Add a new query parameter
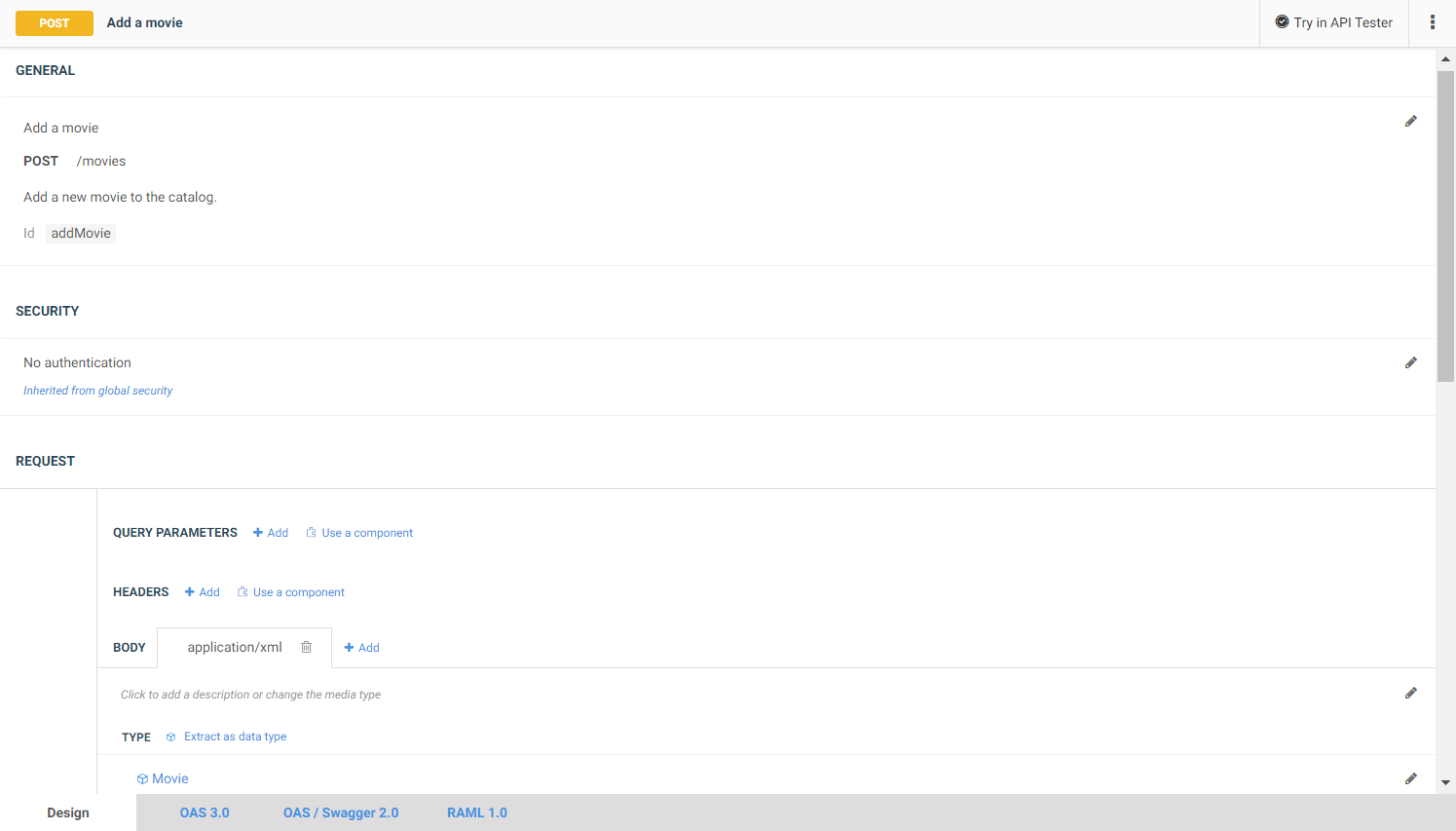This screenshot has width=1456, height=831. pyautogui.click(x=271, y=533)
